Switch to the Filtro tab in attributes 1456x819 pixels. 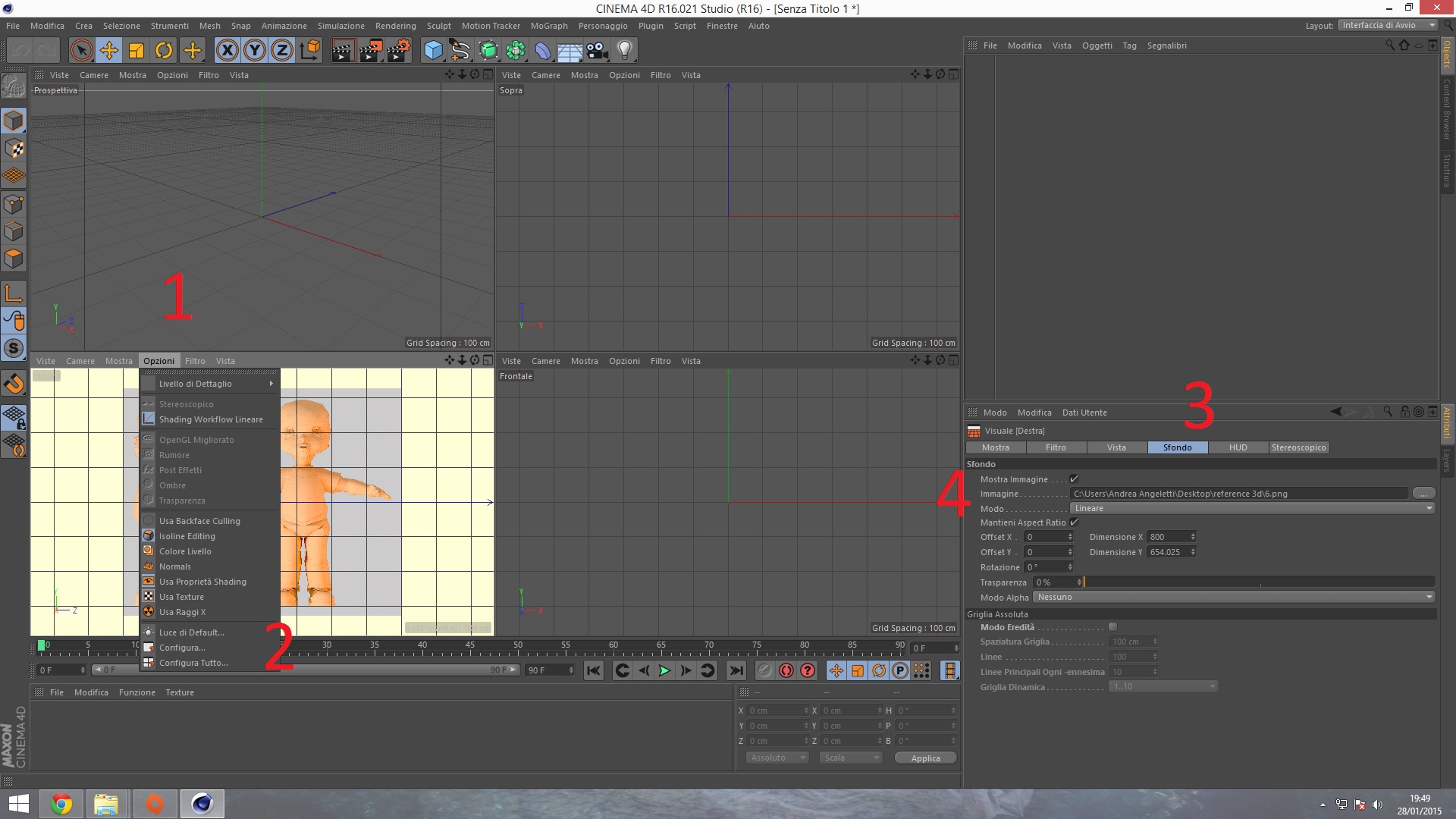coord(1056,447)
